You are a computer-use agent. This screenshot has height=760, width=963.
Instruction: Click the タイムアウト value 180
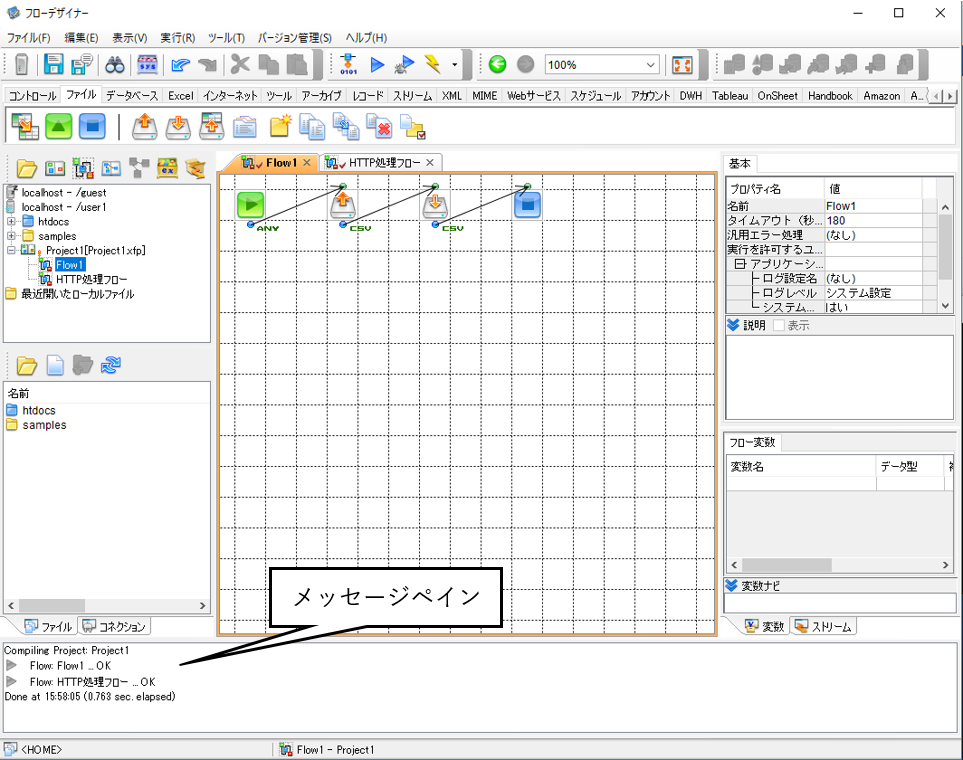pos(873,220)
